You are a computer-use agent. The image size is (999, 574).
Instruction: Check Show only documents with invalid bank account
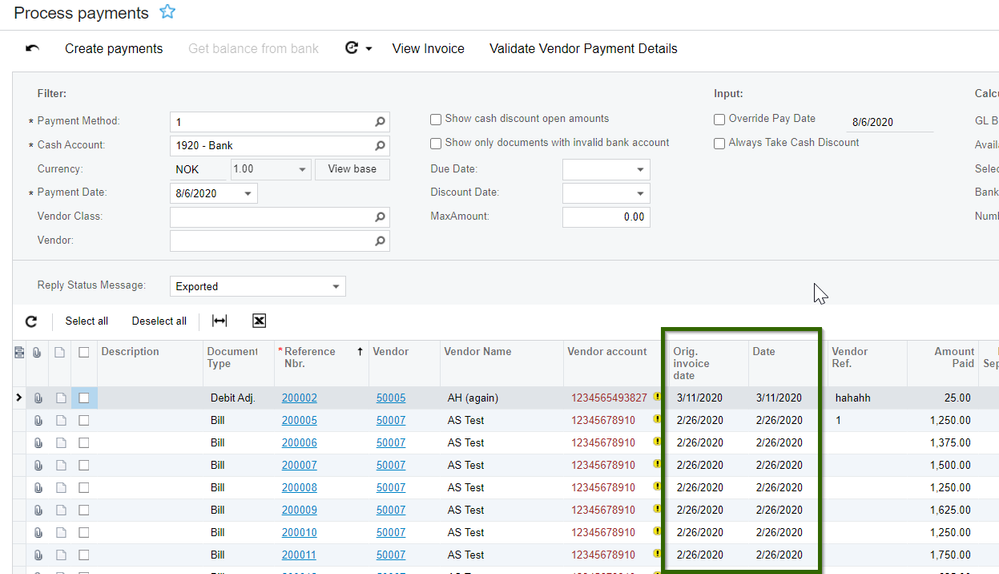pyautogui.click(x=436, y=143)
